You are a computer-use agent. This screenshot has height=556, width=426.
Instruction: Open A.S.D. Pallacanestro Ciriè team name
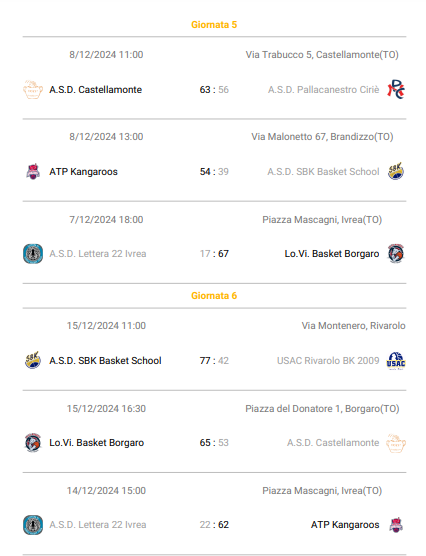pos(323,90)
